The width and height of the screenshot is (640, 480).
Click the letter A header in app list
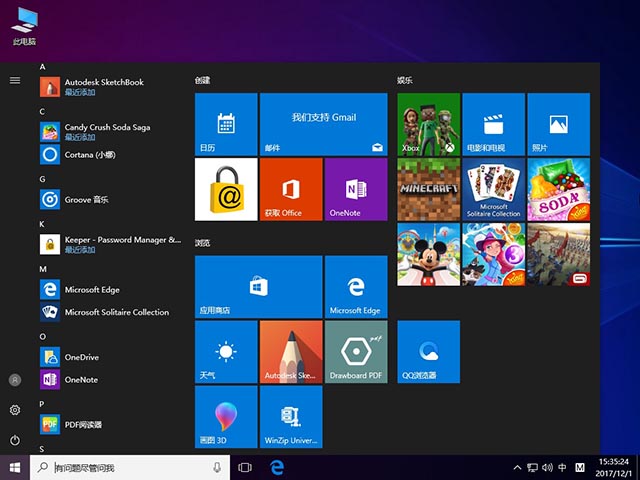[x=42, y=67]
